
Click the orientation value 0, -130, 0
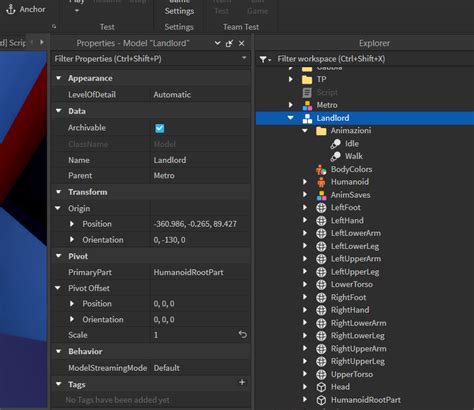[x=169, y=240]
